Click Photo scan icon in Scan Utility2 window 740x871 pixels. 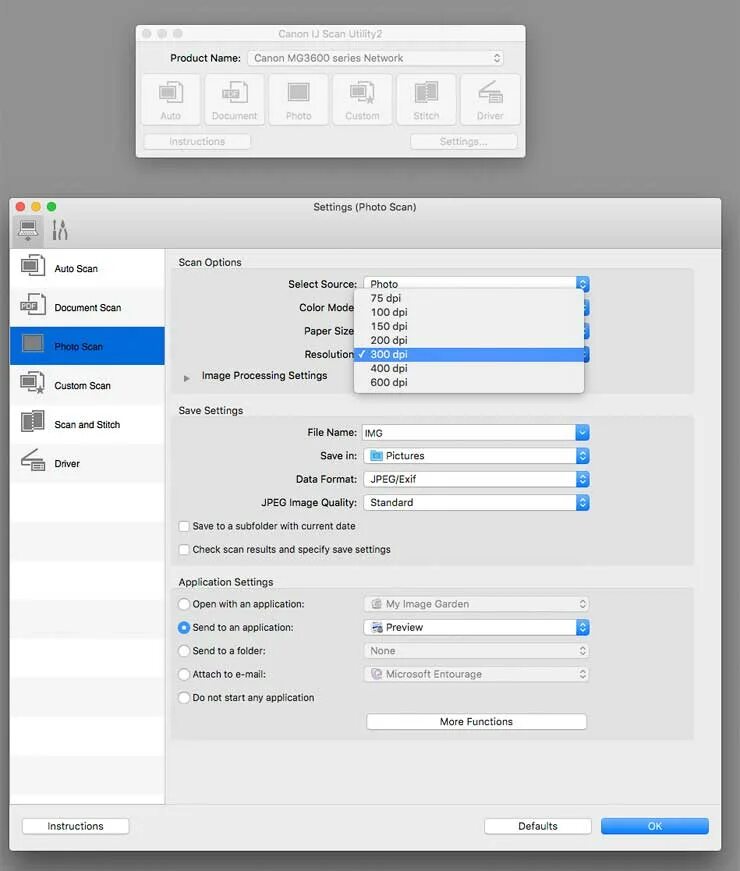coord(298,99)
